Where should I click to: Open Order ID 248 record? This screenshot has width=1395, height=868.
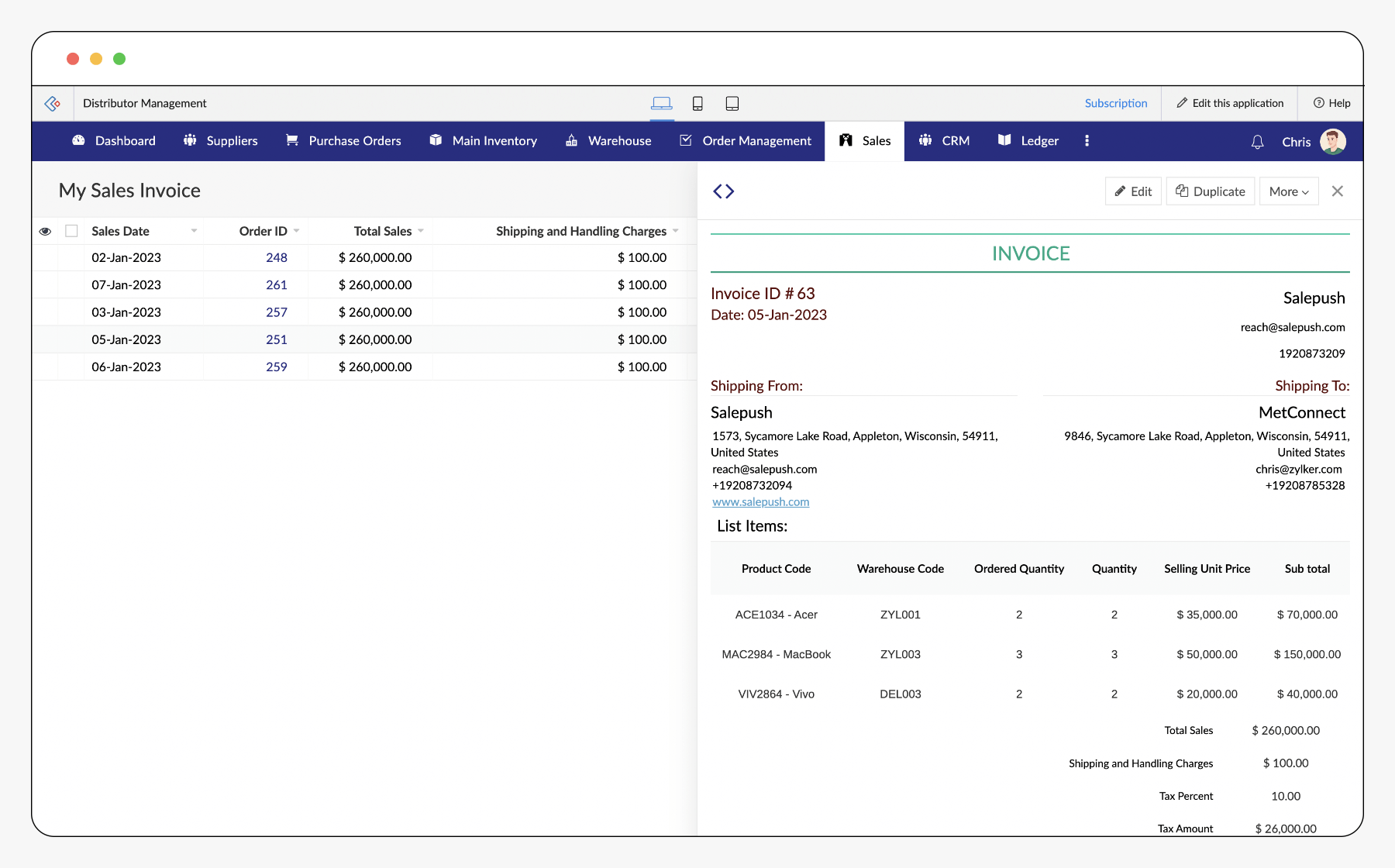pos(276,257)
